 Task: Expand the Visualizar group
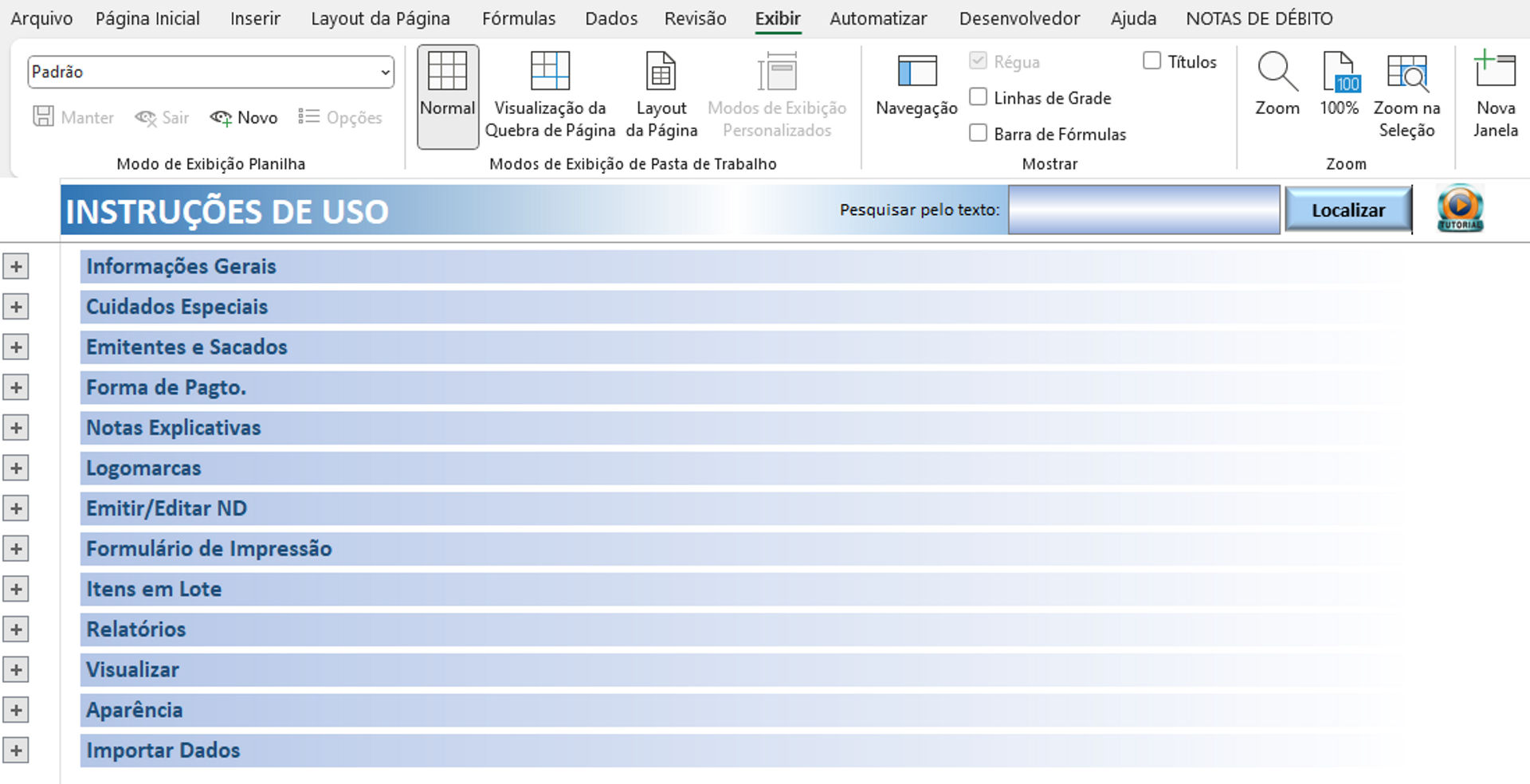click(16, 669)
